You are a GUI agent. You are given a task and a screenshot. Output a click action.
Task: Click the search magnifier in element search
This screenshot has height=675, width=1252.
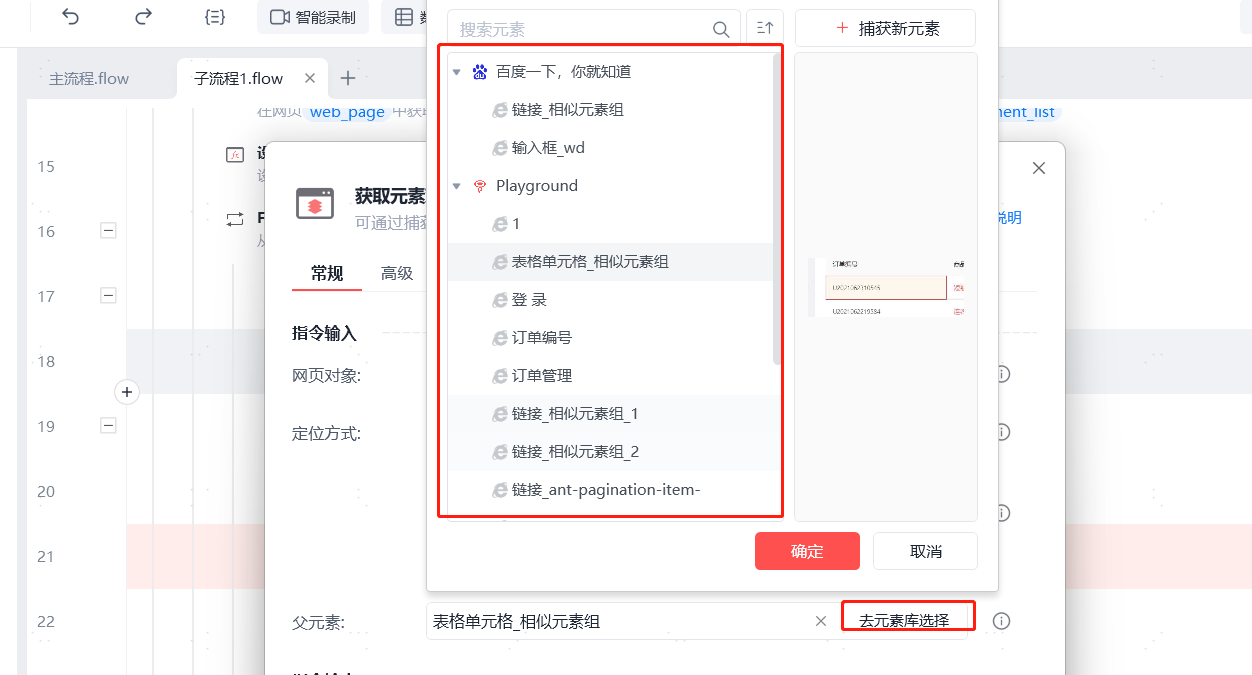point(721,29)
